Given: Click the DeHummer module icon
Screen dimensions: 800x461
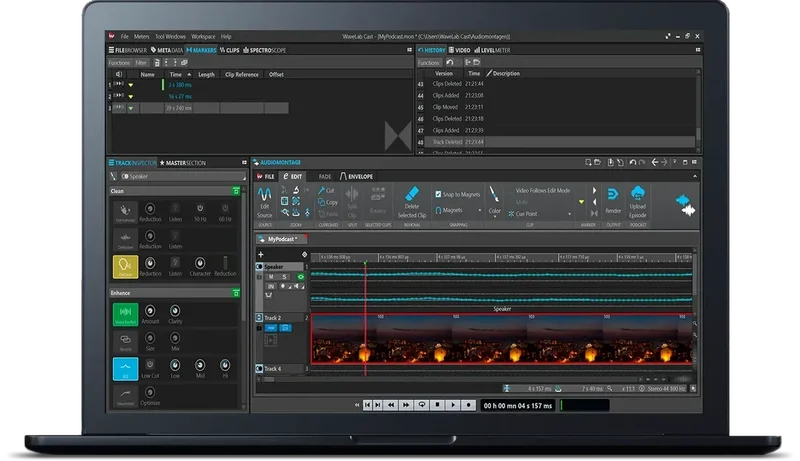Looking at the screenshot, I should tap(125, 212).
